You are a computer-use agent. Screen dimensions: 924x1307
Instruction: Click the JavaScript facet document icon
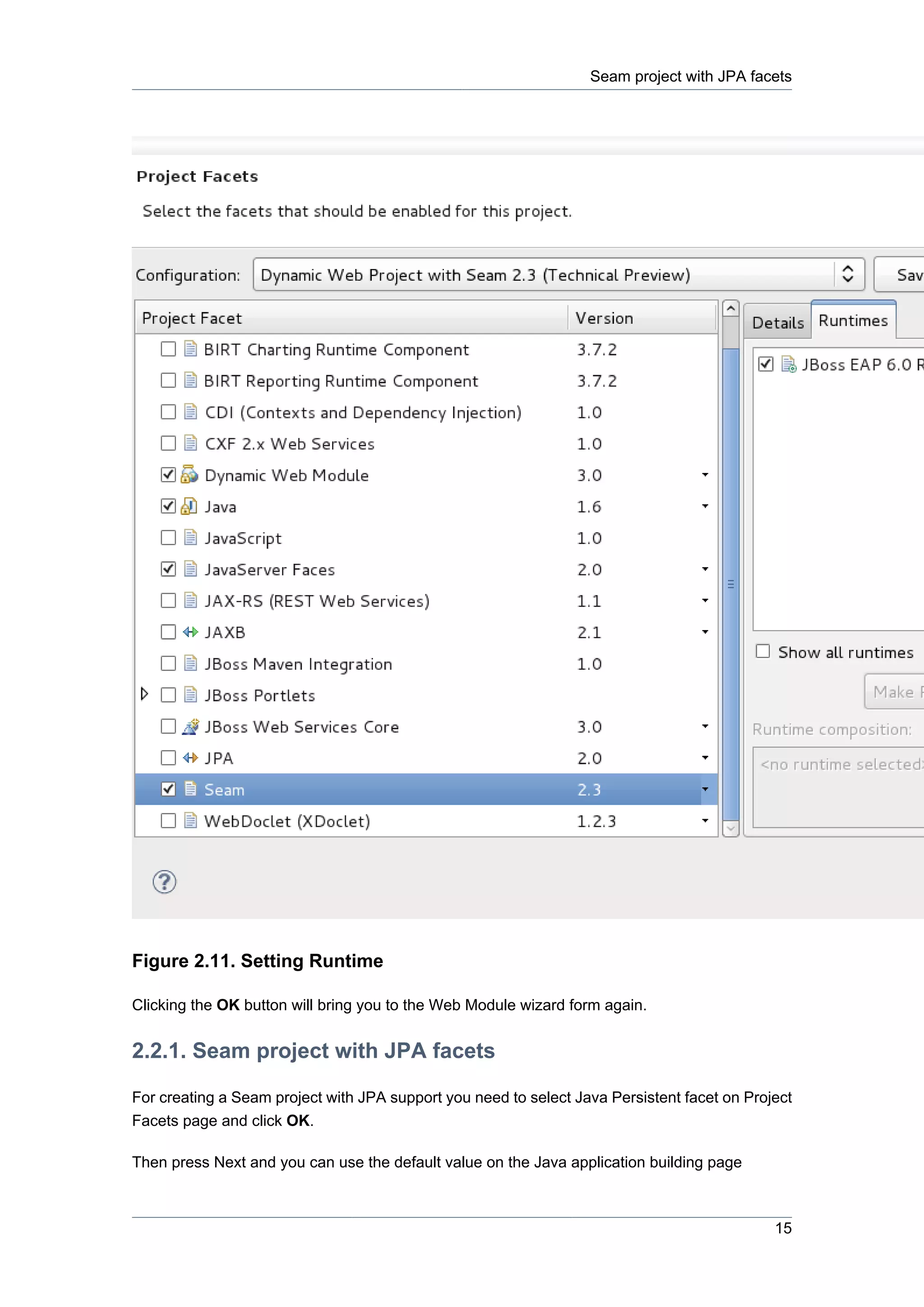[x=190, y=538]
